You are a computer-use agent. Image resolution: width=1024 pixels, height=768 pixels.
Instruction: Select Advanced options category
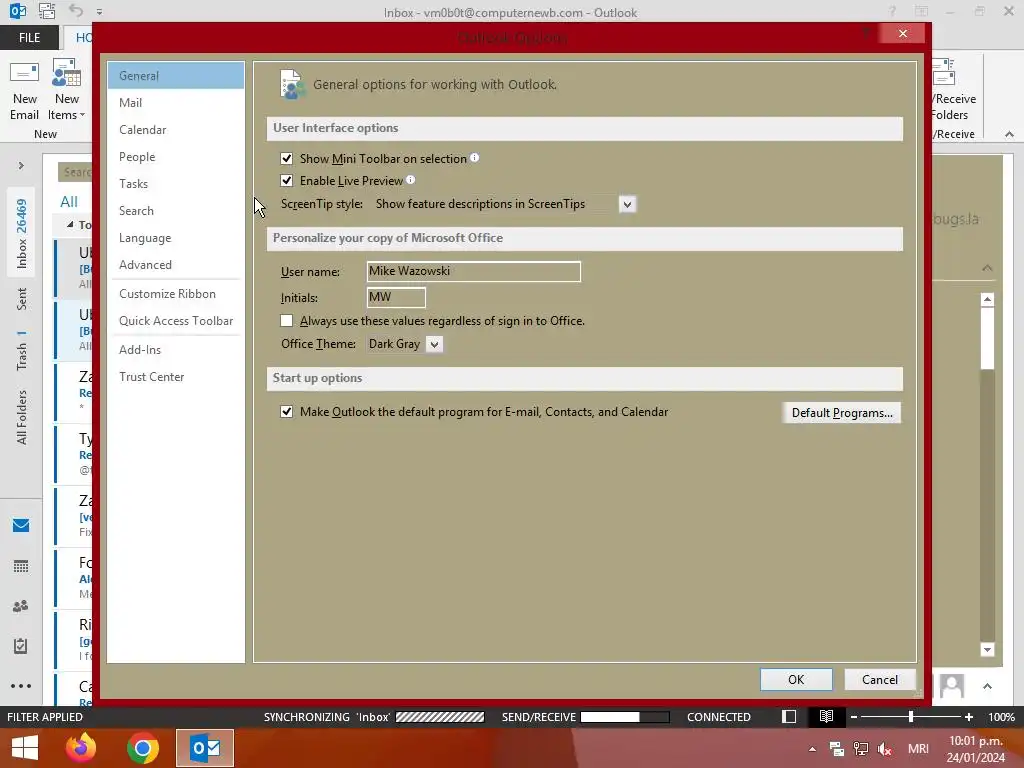click(x=176, y=264)
